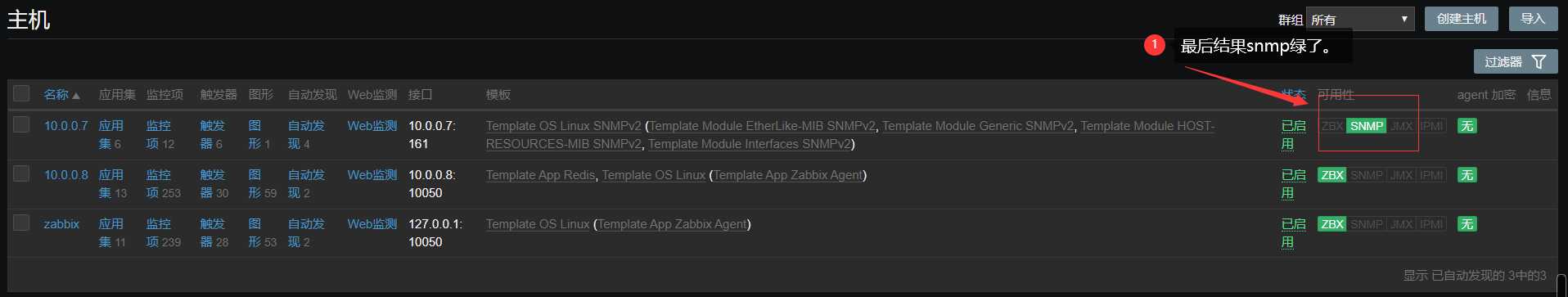Tick the checkbox for host 10.0.0.8
1568x297 pixels.
click(x=21, y=173)
